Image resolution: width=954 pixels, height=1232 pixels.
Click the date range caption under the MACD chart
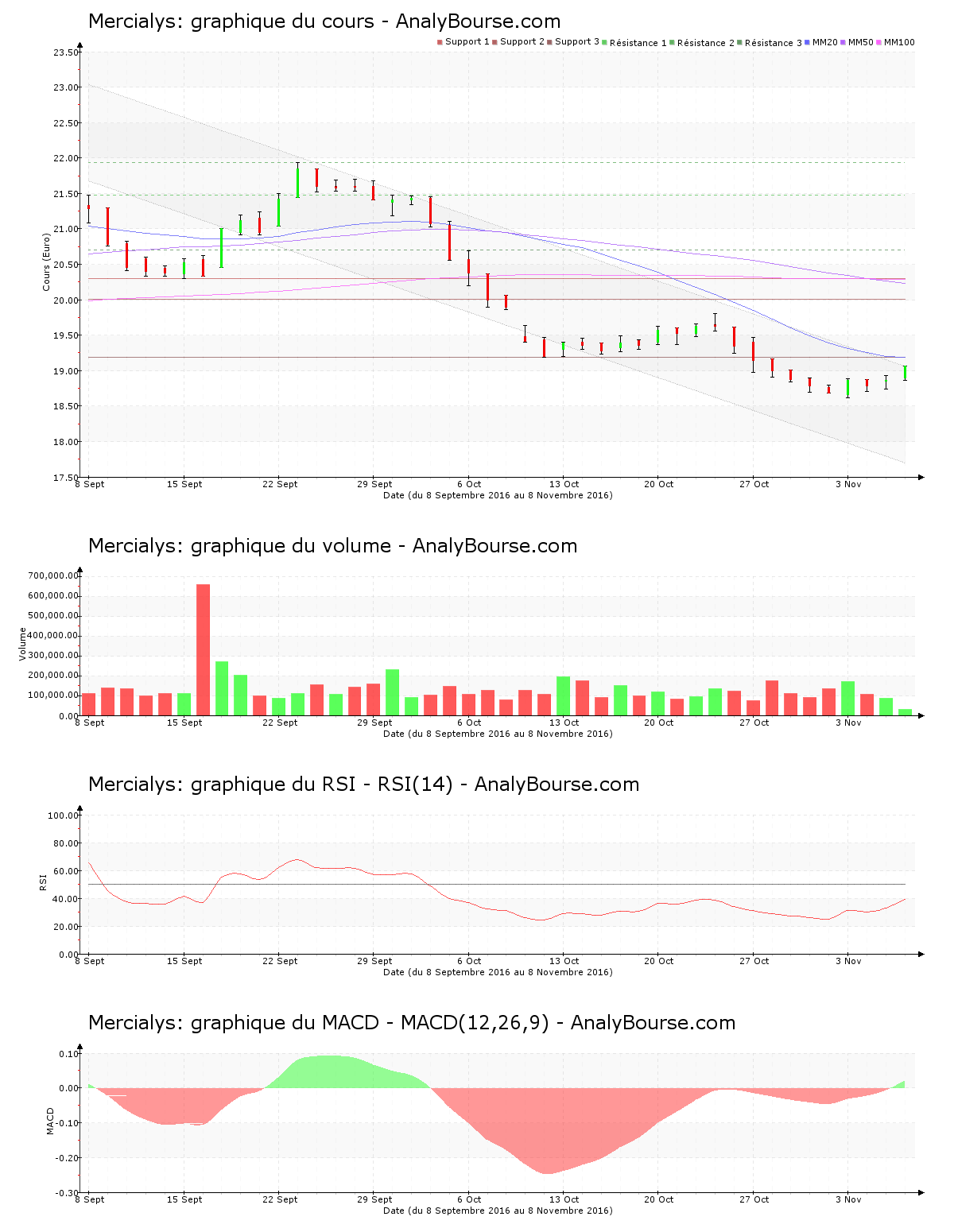pos(498,1211)
